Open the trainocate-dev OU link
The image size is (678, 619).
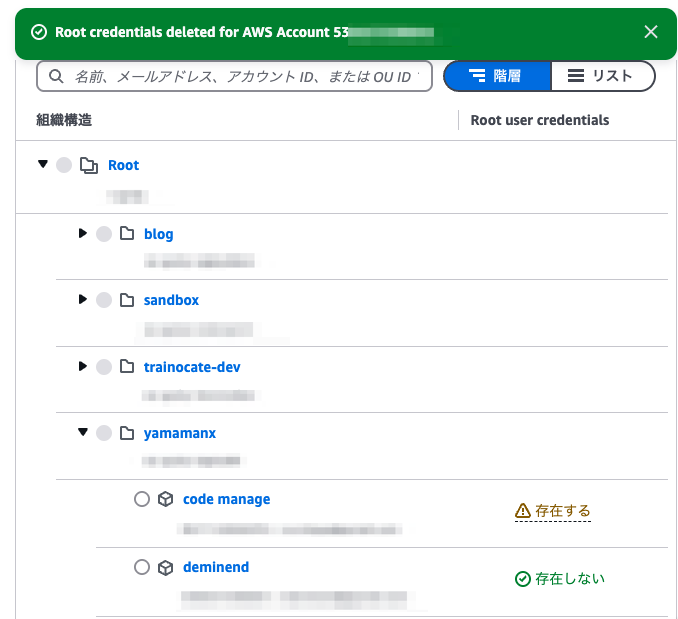(x=192, y=367)
